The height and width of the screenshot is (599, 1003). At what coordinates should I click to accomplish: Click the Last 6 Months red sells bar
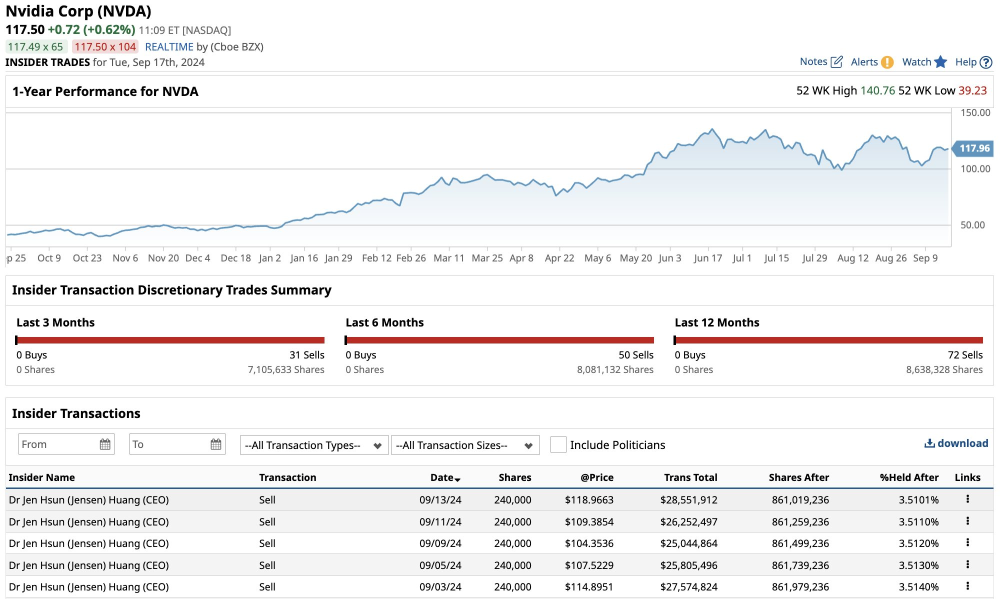coord(500,340)
